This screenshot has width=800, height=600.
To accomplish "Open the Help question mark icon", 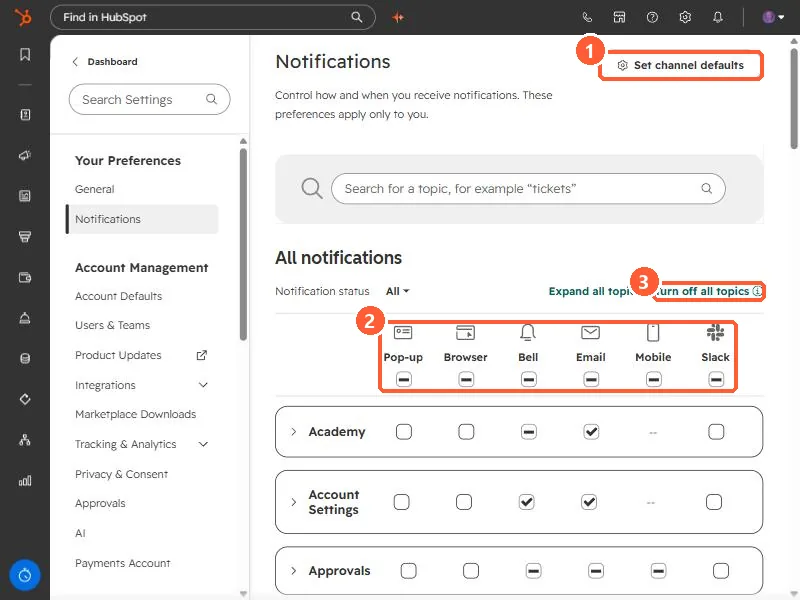I will pos(652,17).
